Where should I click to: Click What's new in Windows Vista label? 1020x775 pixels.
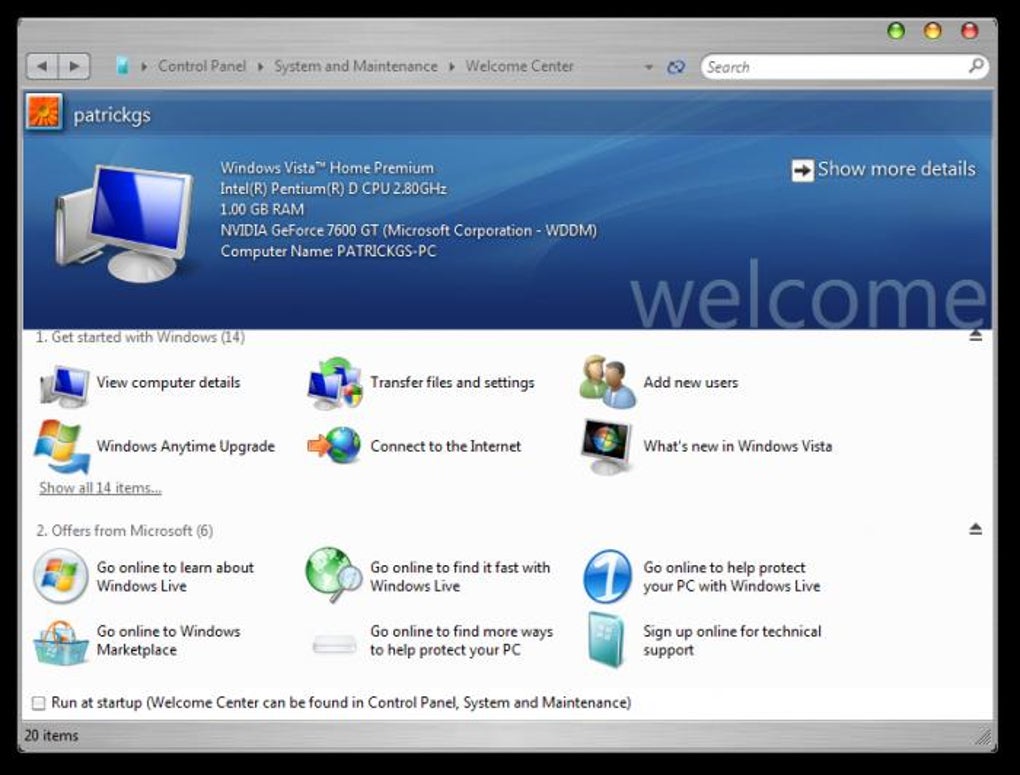pyautogui.click(x=738, y=446)
